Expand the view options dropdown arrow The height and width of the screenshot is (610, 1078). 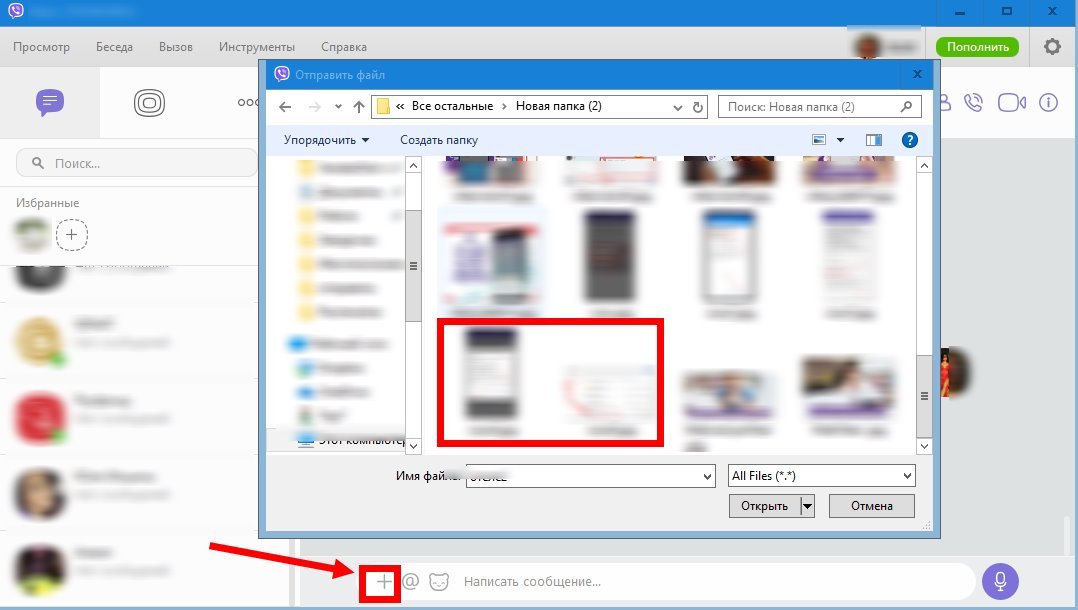(x=840, y=140)
